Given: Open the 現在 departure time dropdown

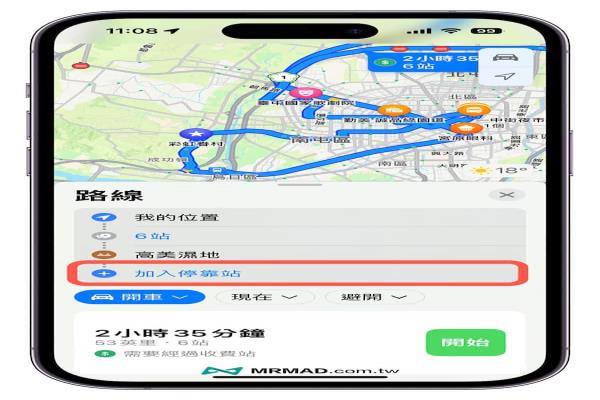Looking at the screenshot, I should (265, 297).
